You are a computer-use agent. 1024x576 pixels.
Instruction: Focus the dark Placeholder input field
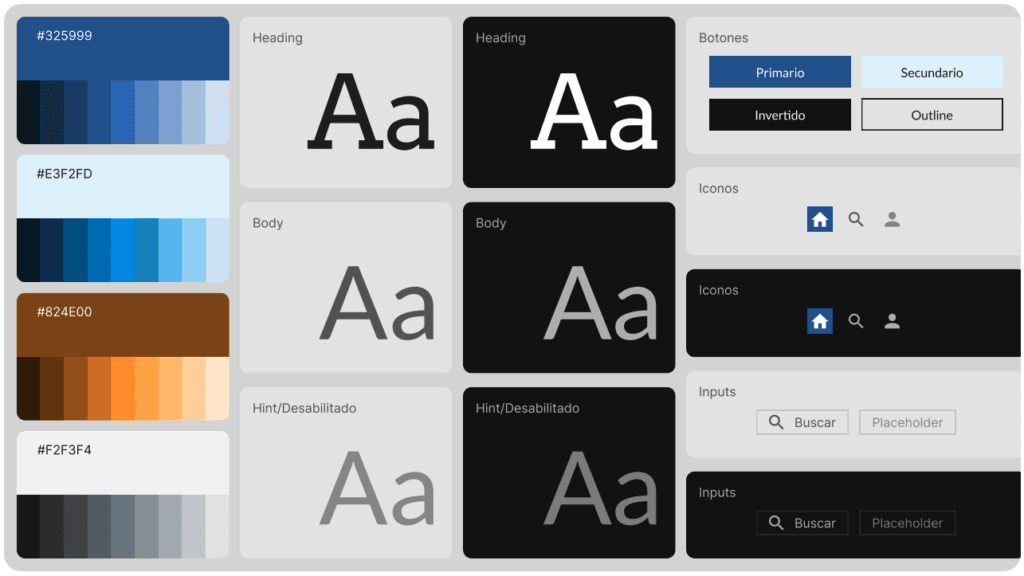click(x=907, y=523)
